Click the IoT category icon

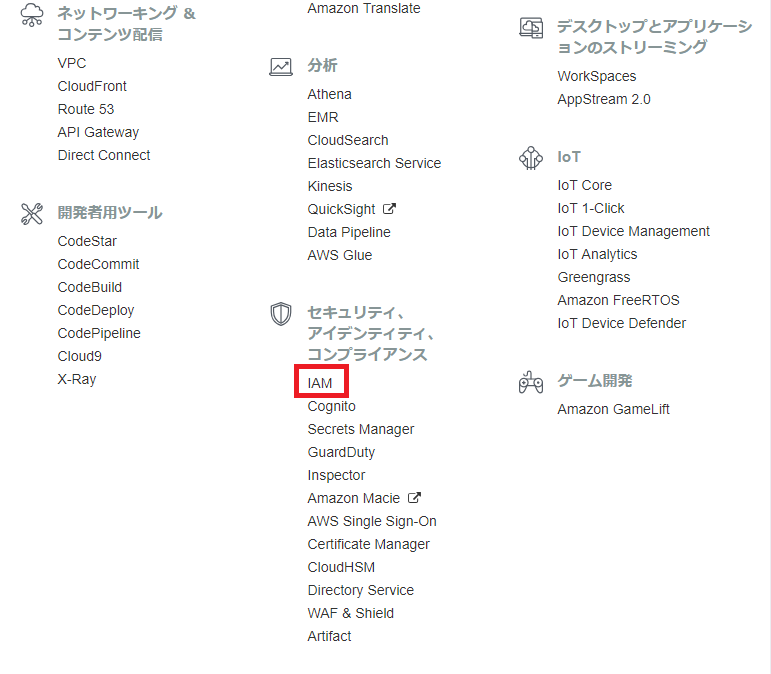coord(531,158)
